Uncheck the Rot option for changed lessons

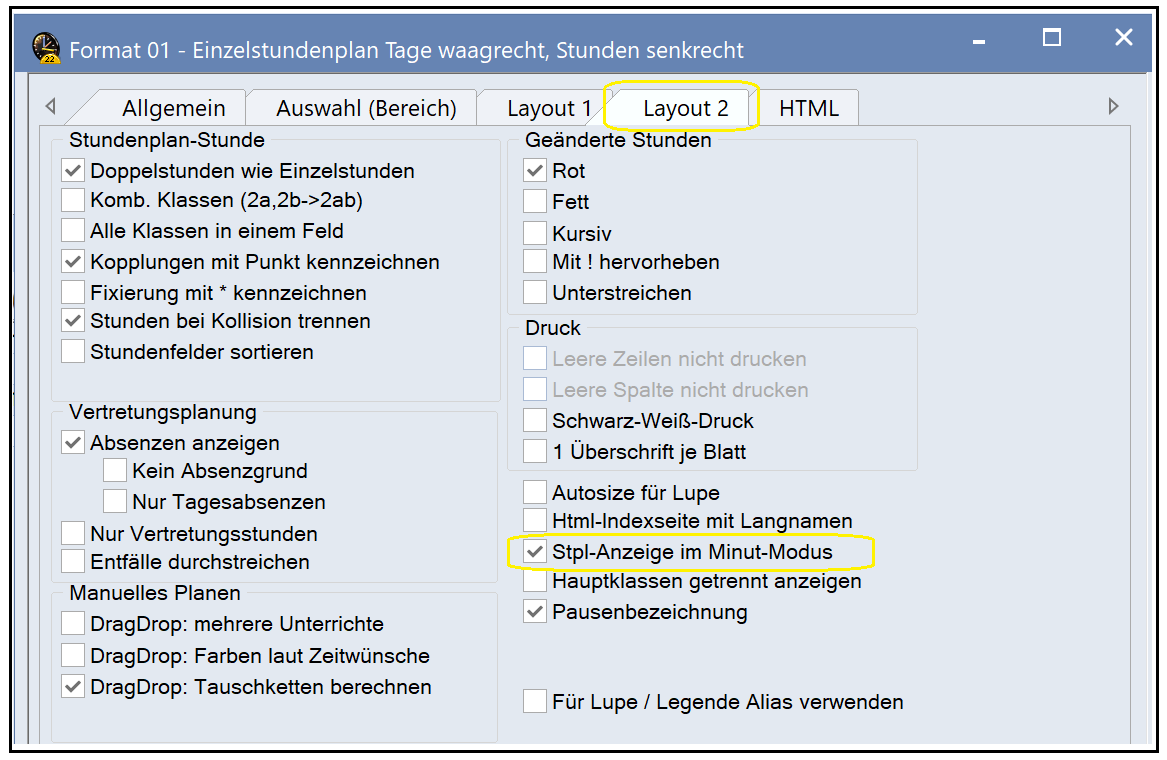(535, 171)
